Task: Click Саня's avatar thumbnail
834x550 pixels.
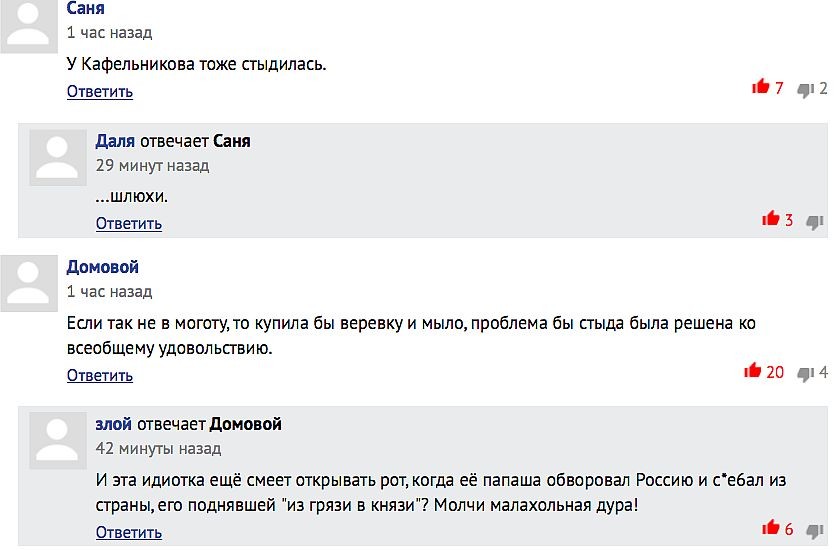Action: (29, 26)
